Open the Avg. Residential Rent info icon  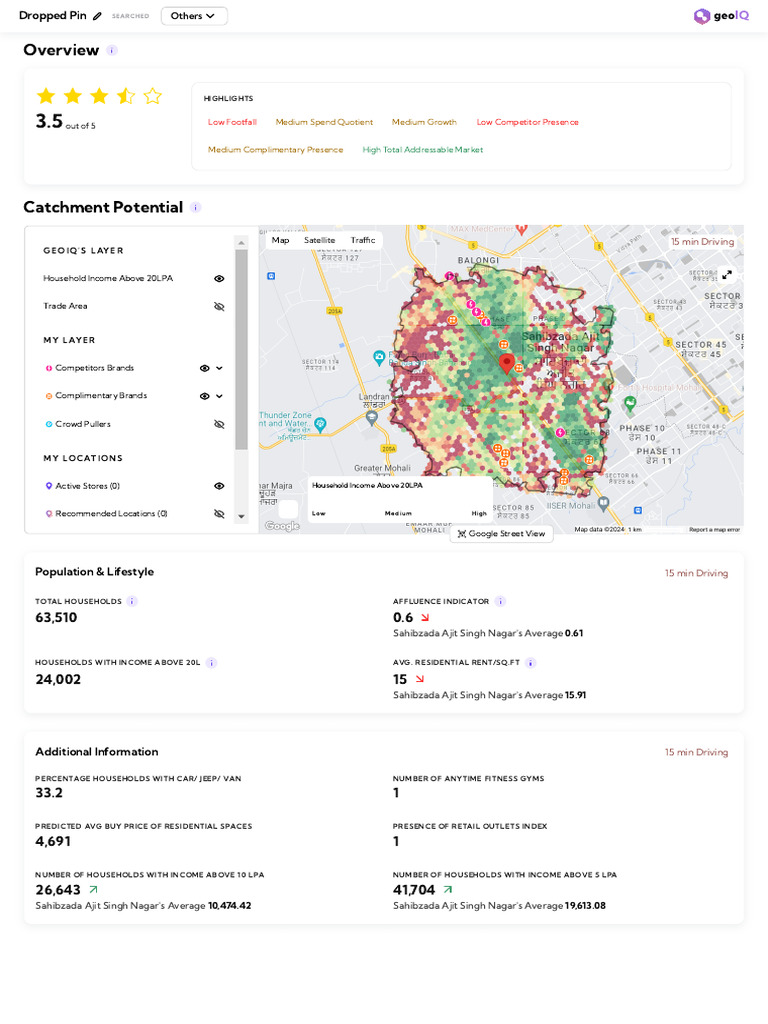pyautogui.click(x=530, y=663)
